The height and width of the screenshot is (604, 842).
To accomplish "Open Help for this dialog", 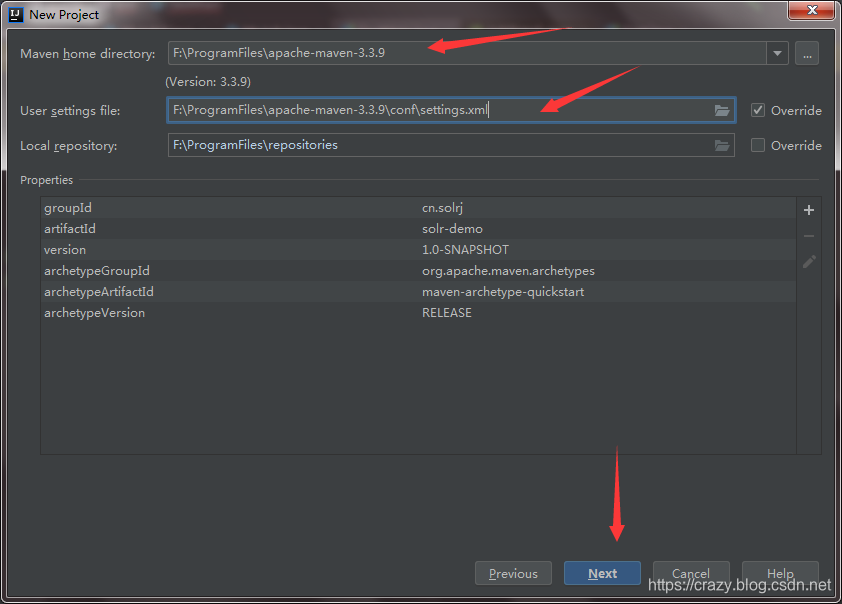I will click(x=780, y=573).
